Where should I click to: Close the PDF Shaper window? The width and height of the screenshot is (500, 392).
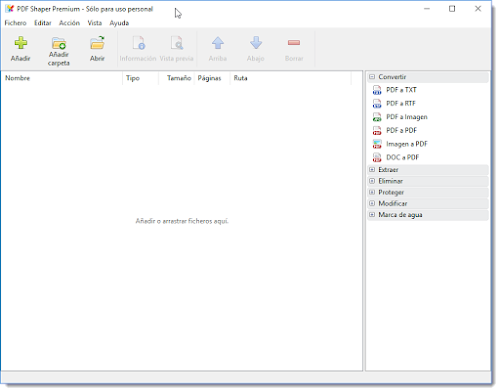(x=478, y=9)
